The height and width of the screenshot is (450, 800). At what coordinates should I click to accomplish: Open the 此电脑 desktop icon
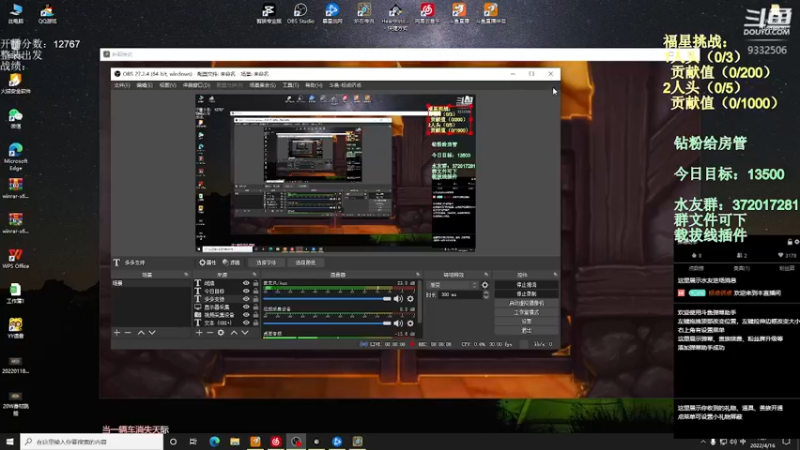[15, 14]
